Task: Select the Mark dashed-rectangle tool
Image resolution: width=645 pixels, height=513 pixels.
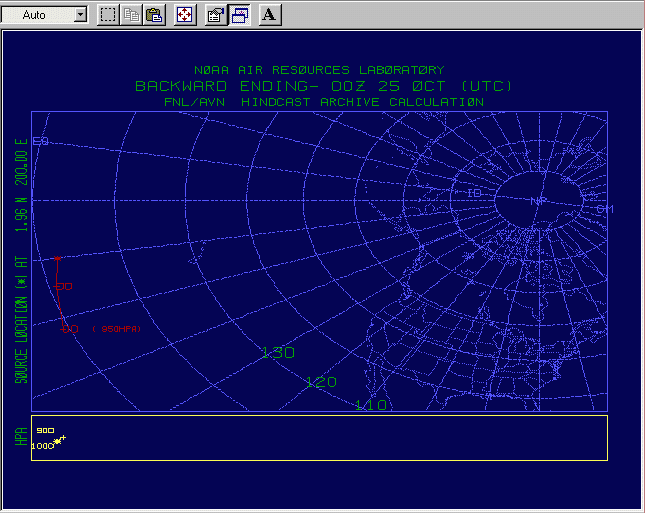Action: coord(108,15)
